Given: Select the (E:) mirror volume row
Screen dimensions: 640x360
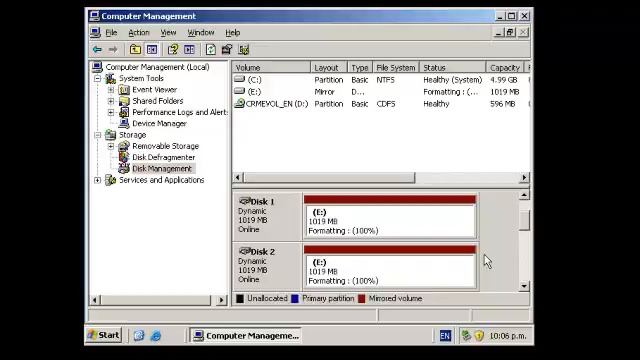Looking at the screenshot, I should point(382,92).
